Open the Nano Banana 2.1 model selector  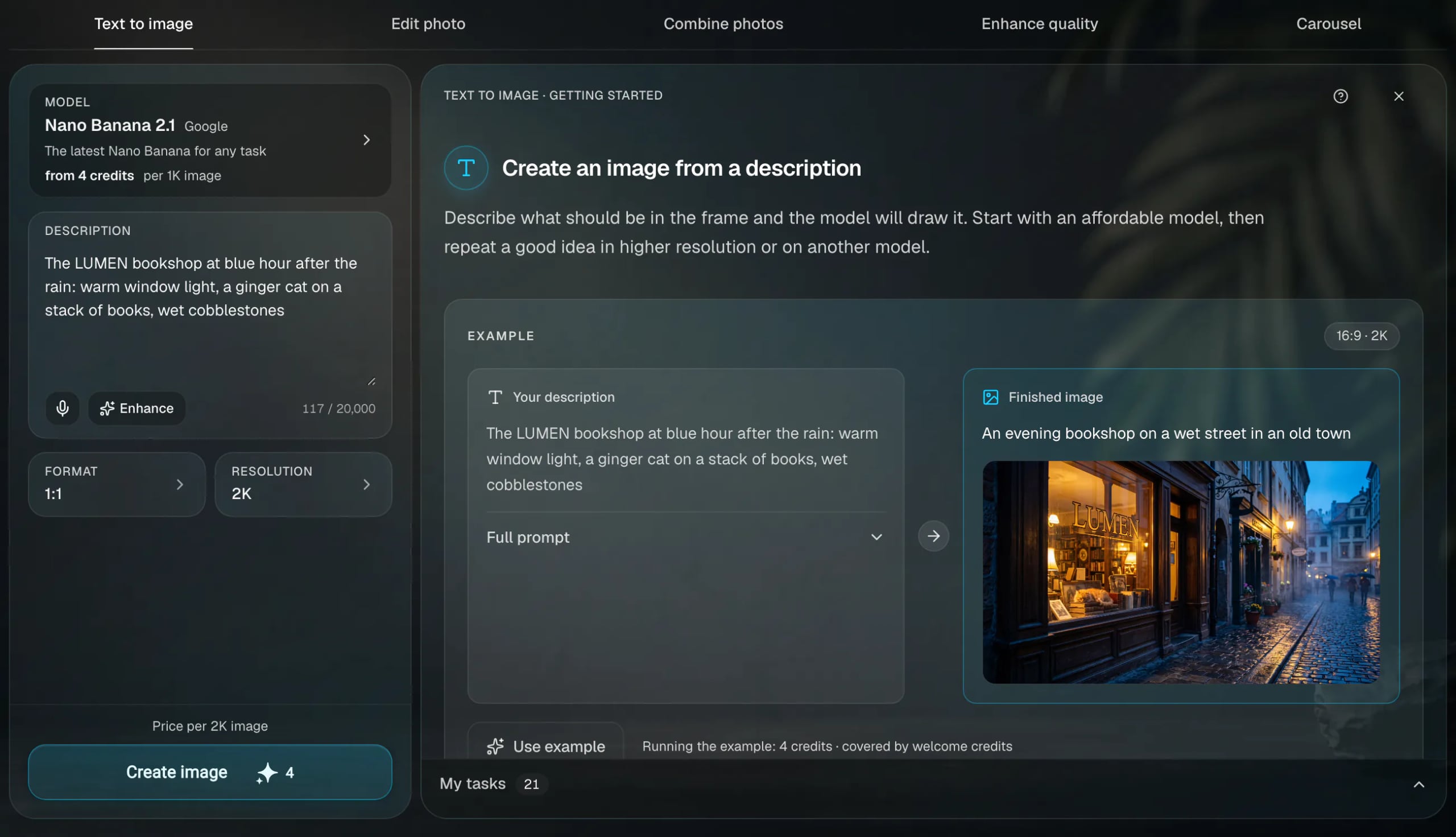tap(210, 141)
